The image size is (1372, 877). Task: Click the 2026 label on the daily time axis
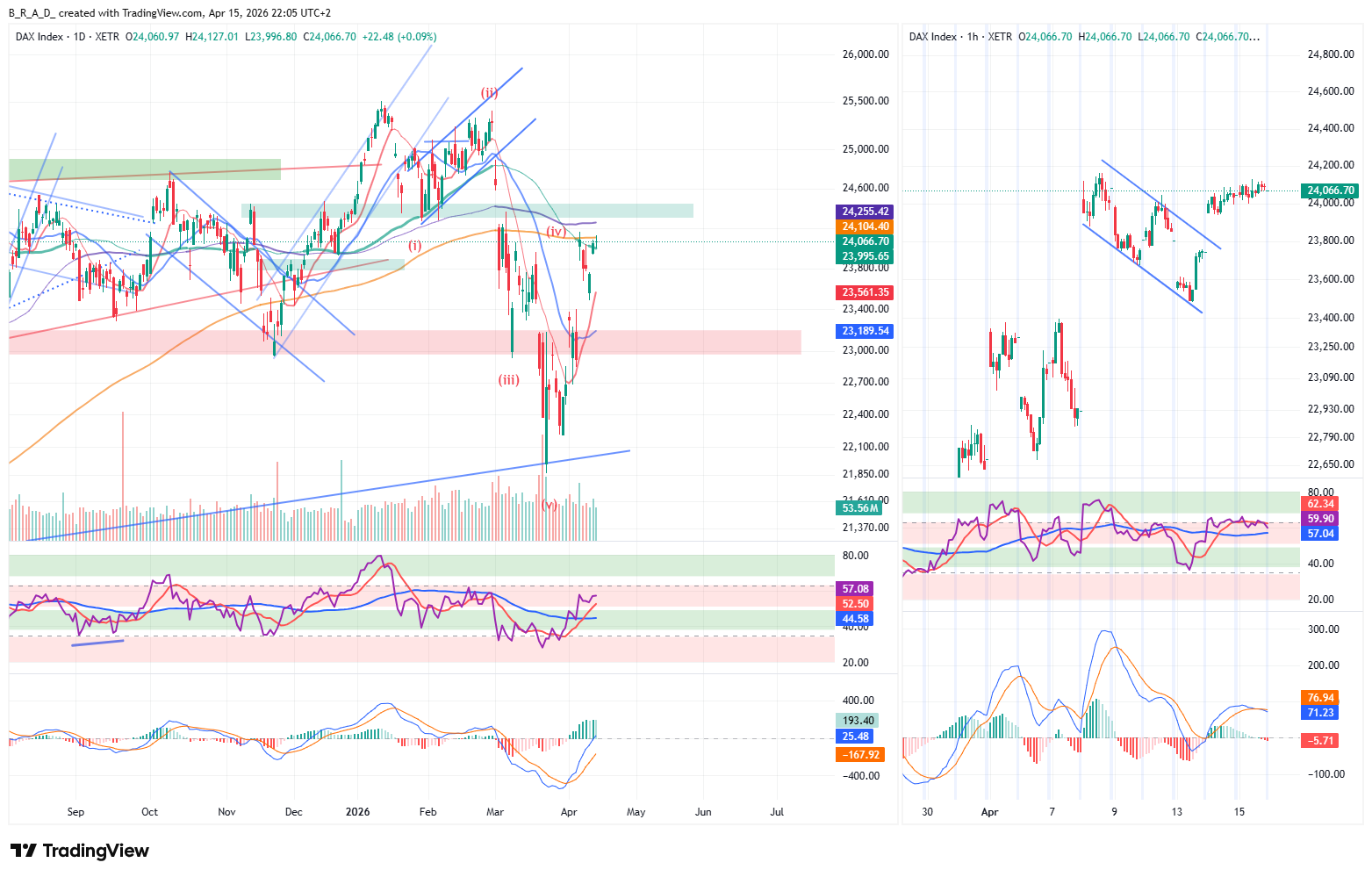click(x=358, y=812)
